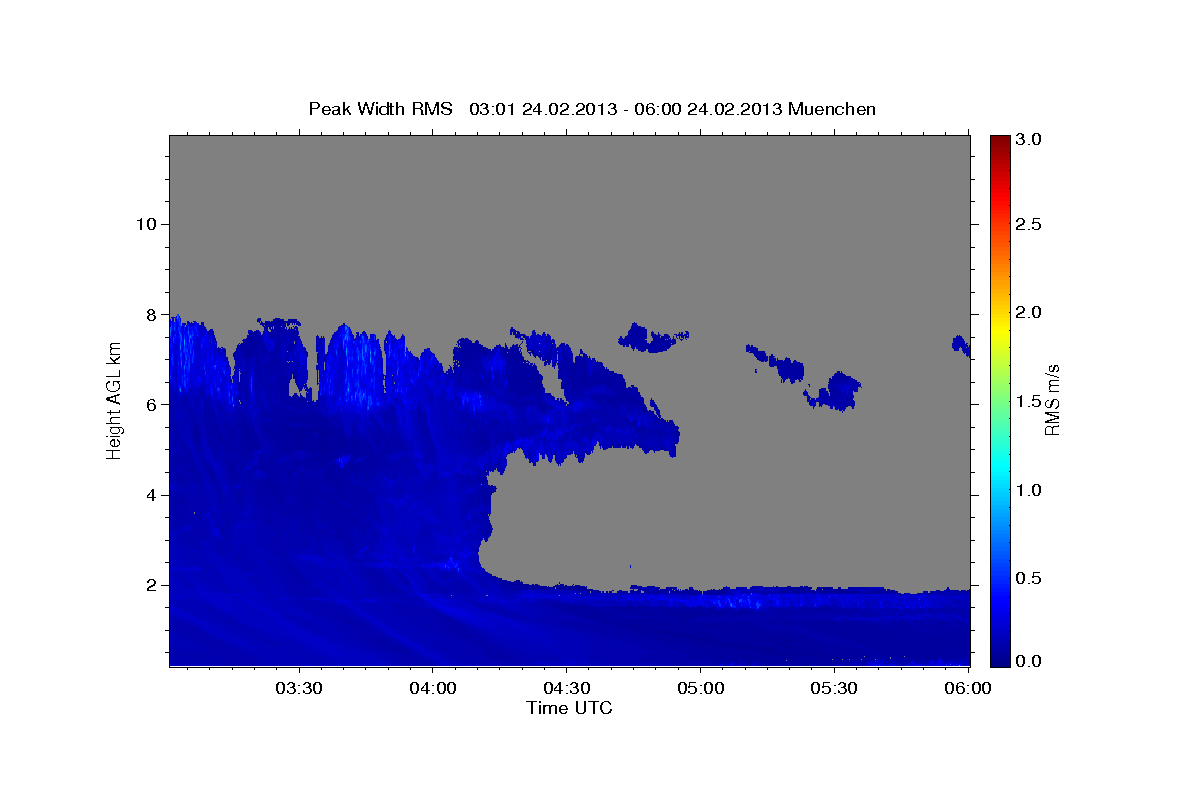Click the colorbar '3.0' value label
Screen dimensions: 1200x800
[1028, 141]
